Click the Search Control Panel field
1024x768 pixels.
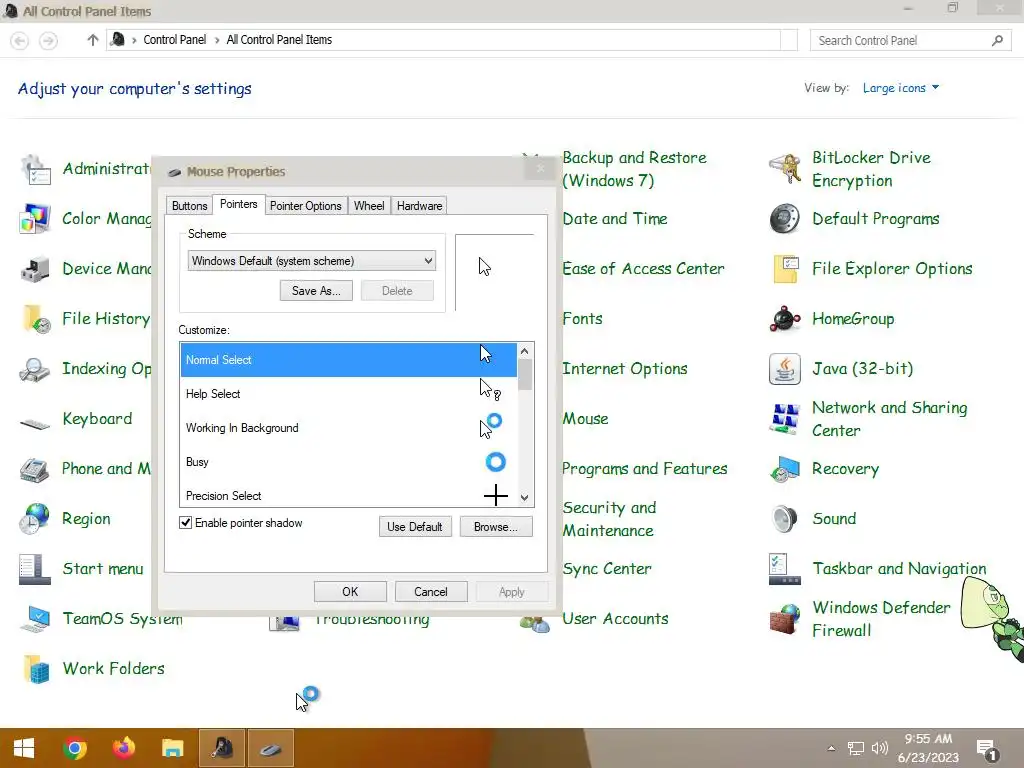coord(910,40)
